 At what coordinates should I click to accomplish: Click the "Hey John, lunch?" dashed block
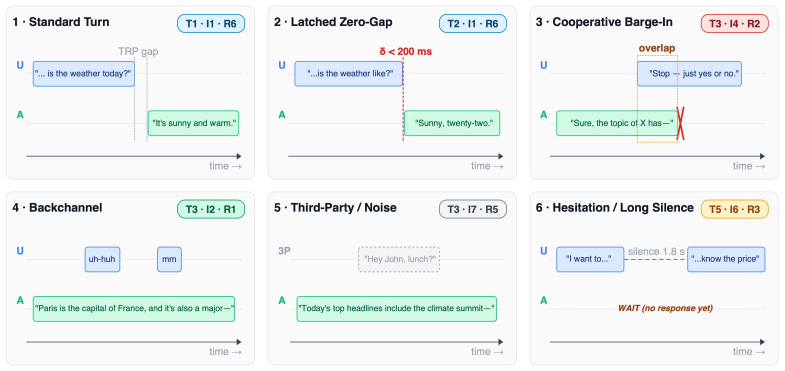(399, 259)
